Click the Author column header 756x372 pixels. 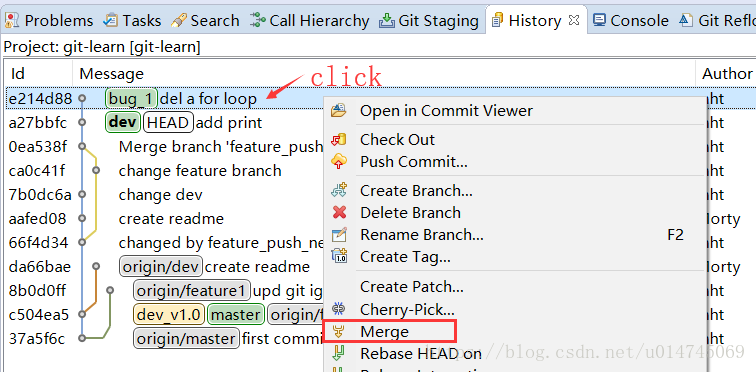pos(727,74)
